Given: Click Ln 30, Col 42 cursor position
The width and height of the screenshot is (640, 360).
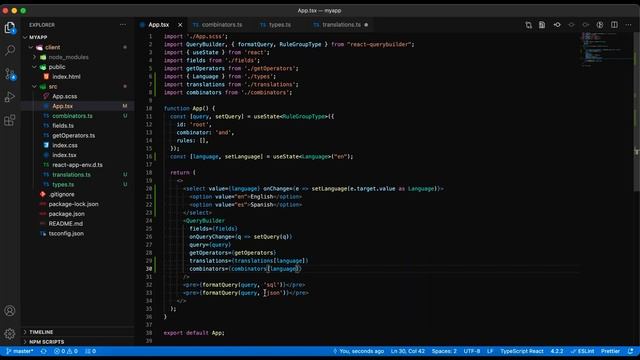Looking at the screenshot, I should (408, 351).
